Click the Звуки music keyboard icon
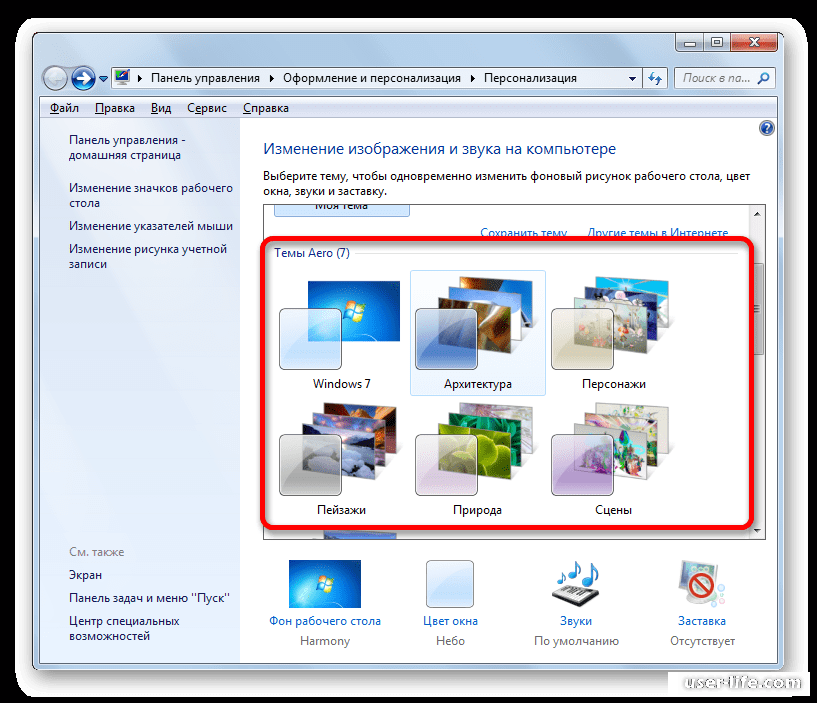 coord(576,584)
